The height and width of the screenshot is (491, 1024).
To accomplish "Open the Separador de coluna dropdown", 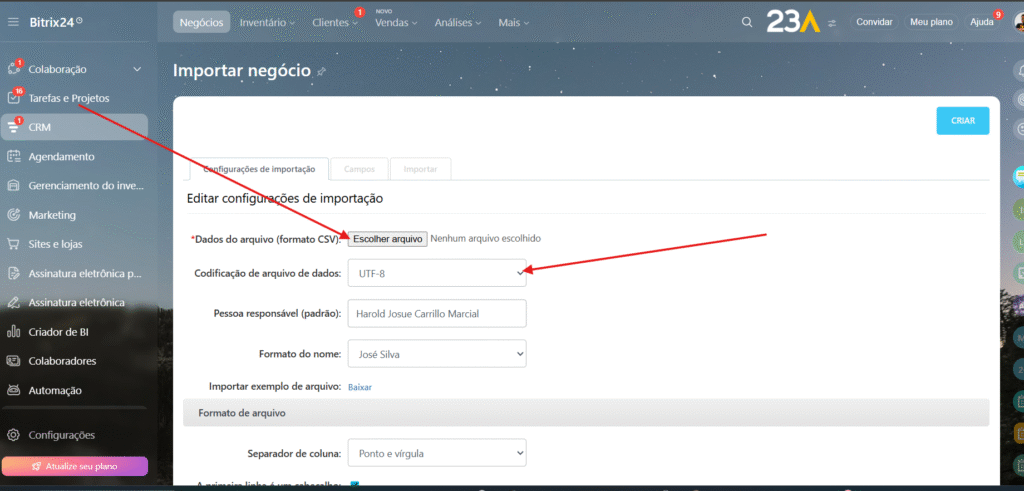I will click(436, 453).
